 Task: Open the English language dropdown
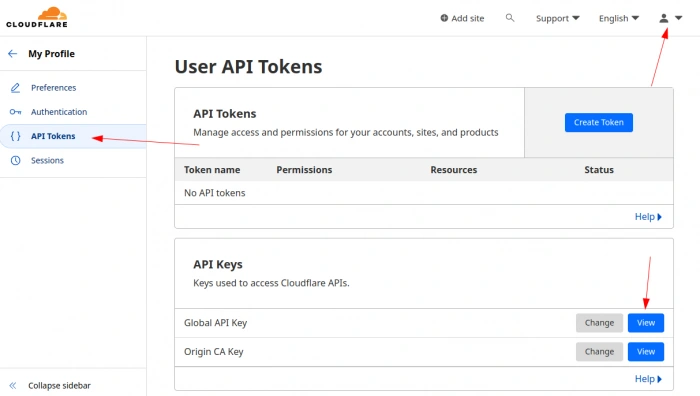(619, 18)
